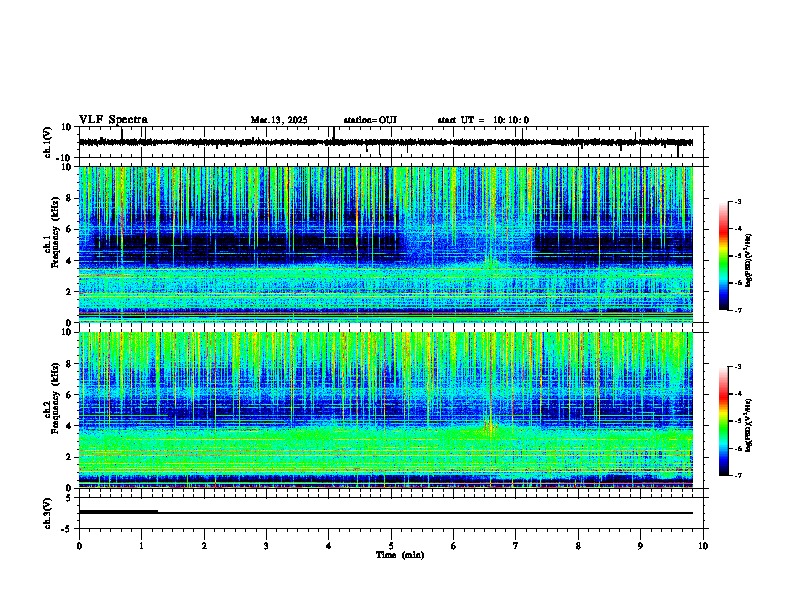The width and height of the screenshot is (792, 612).
Task: Click time axis tick label "1"
Action: click(x=141, y=546)
